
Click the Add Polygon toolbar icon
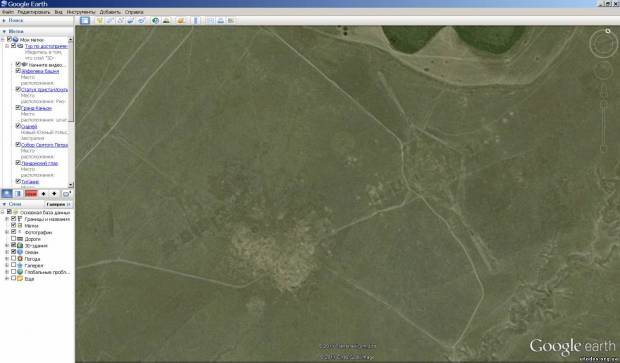tap(110, 20)
